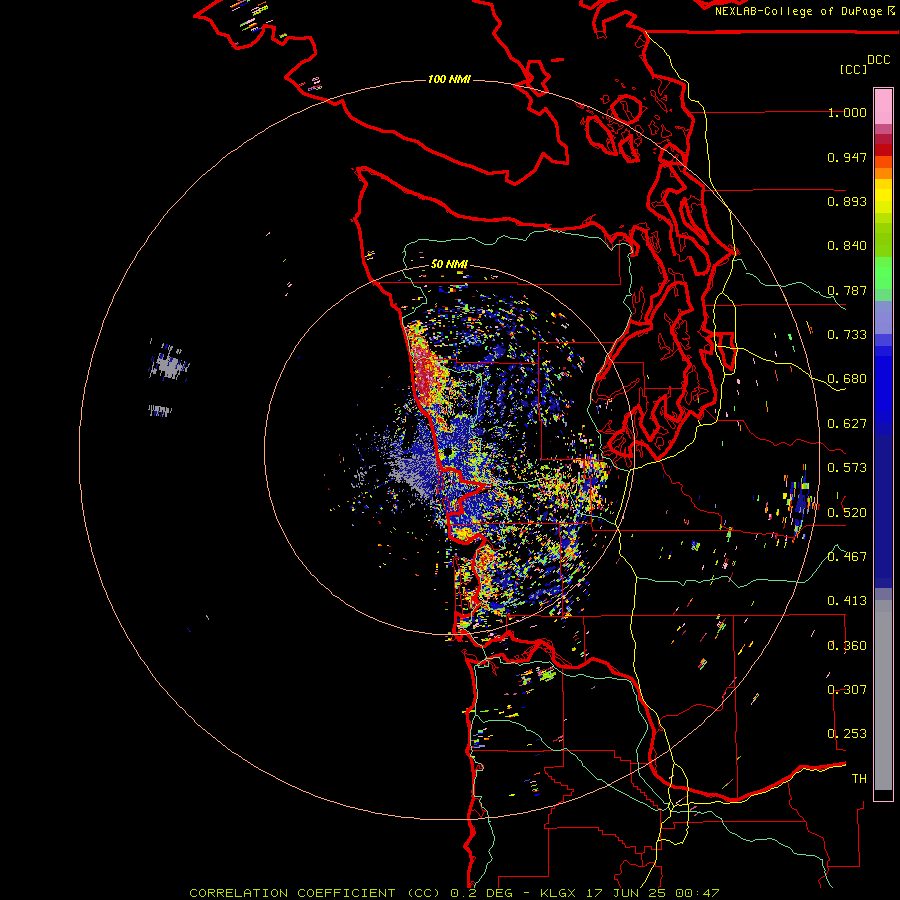The image size is (900, 900).
Task: Click the pink top color bar segment
Action: pos(883,107)
